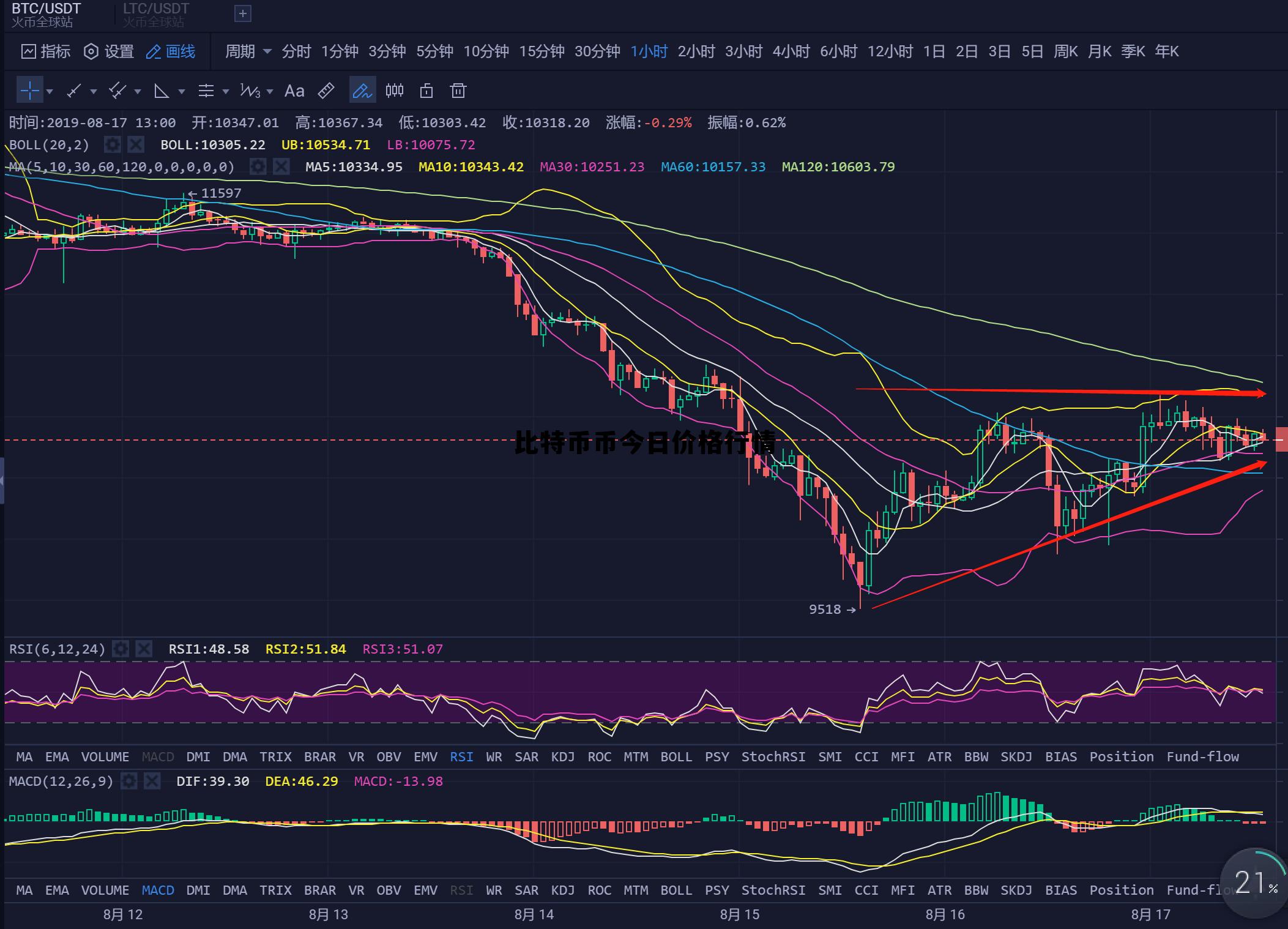1288x929 pixels.
Task: Click the red current price tag
Action: tap(1281, 439)
